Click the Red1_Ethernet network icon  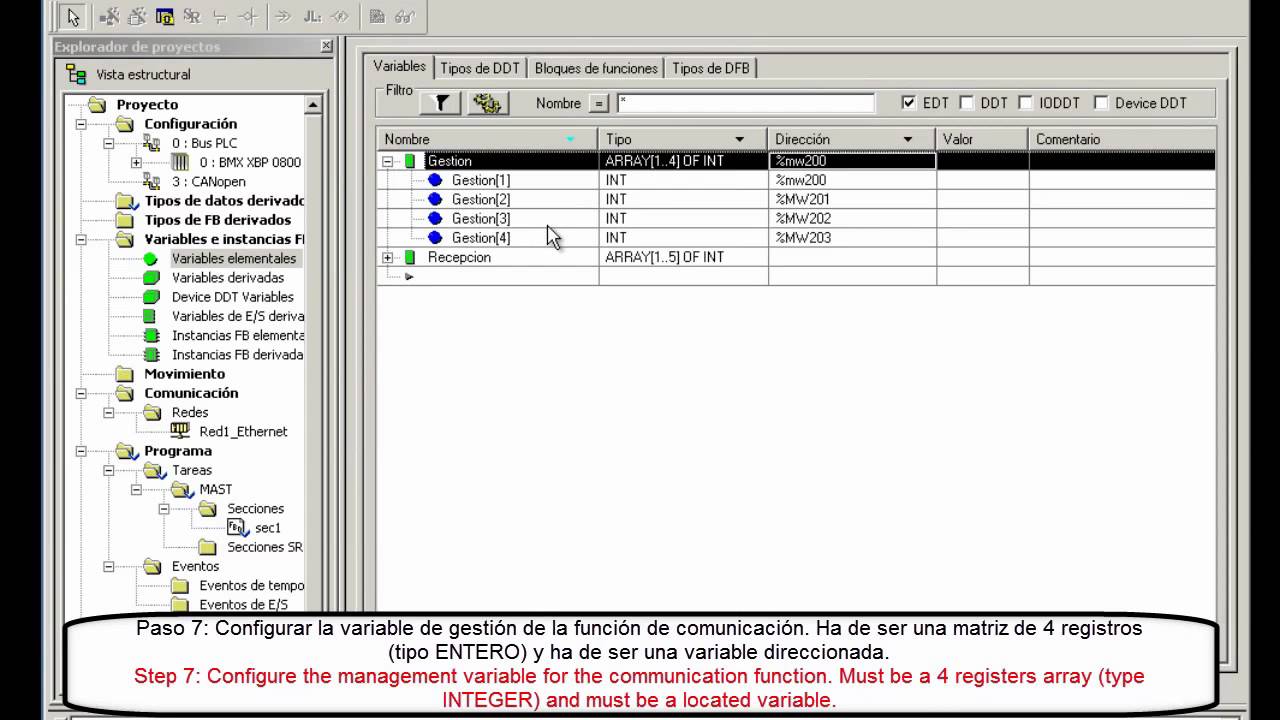(180, 431)
